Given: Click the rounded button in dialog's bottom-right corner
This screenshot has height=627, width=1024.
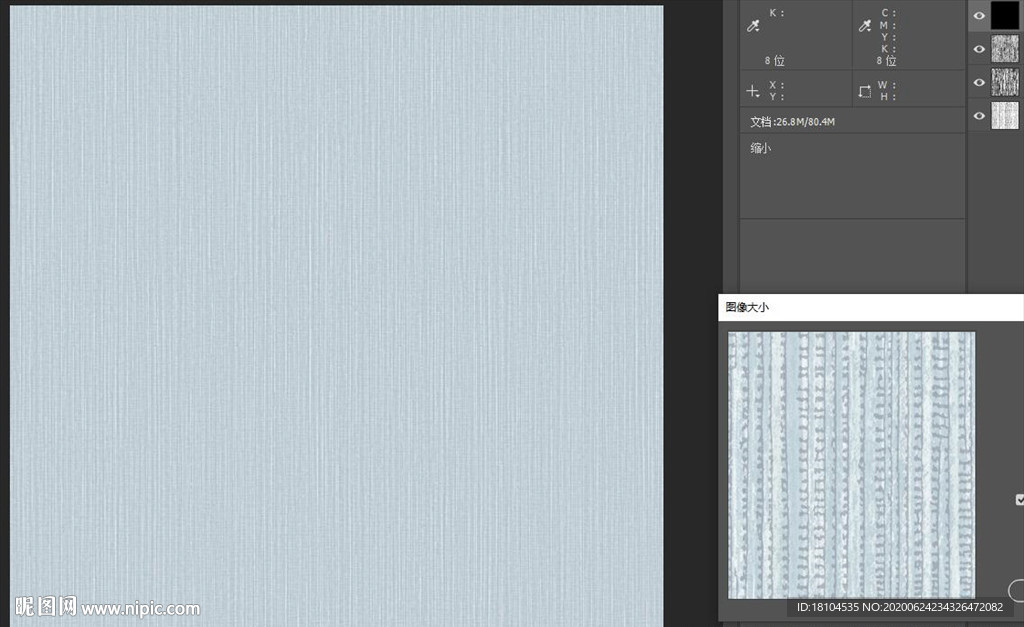Looking at the screenshot, I should pyautogui.click(x=1016, y=590).
